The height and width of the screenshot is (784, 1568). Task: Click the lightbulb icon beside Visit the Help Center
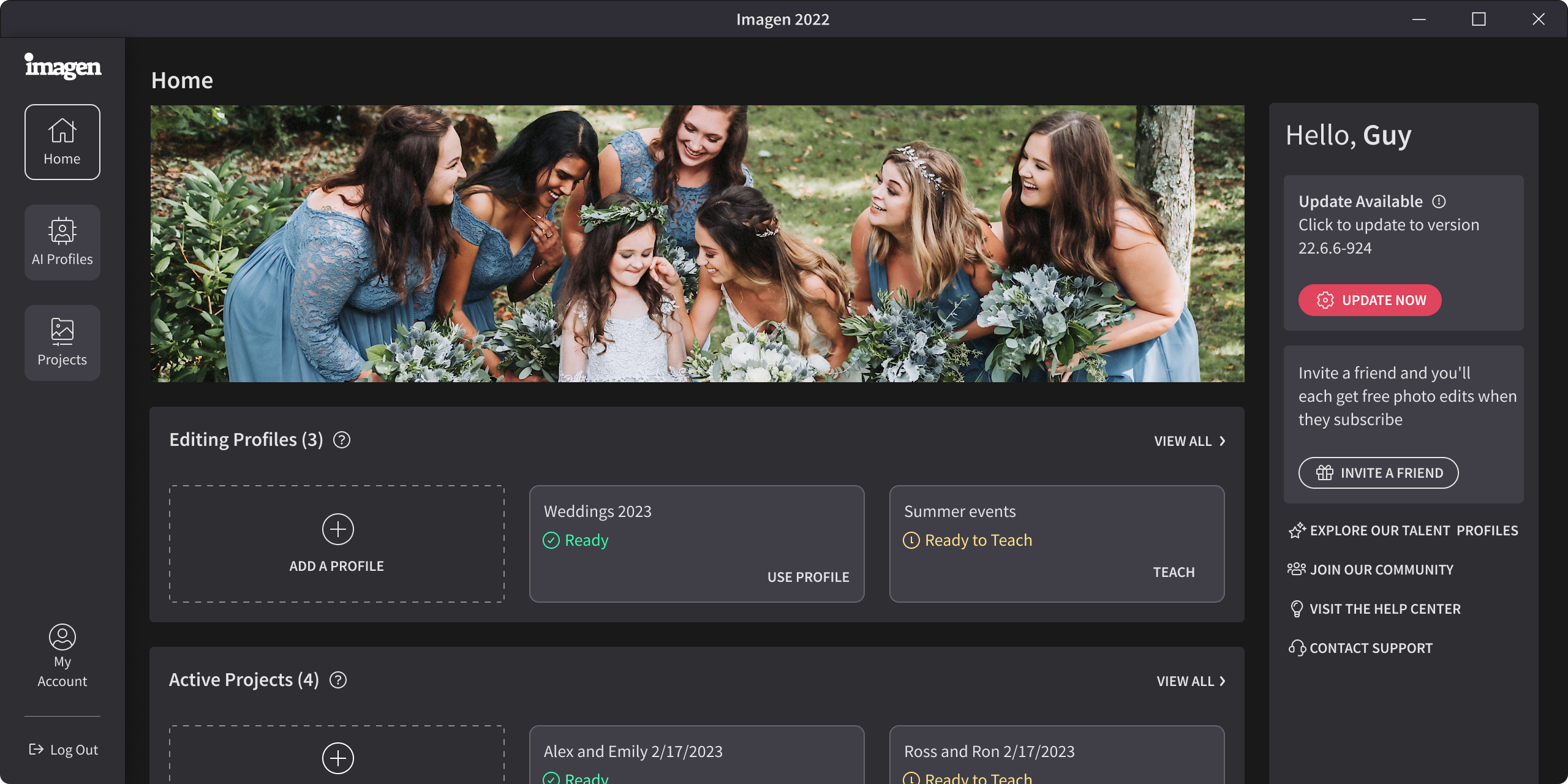[x=1297, y=608]
